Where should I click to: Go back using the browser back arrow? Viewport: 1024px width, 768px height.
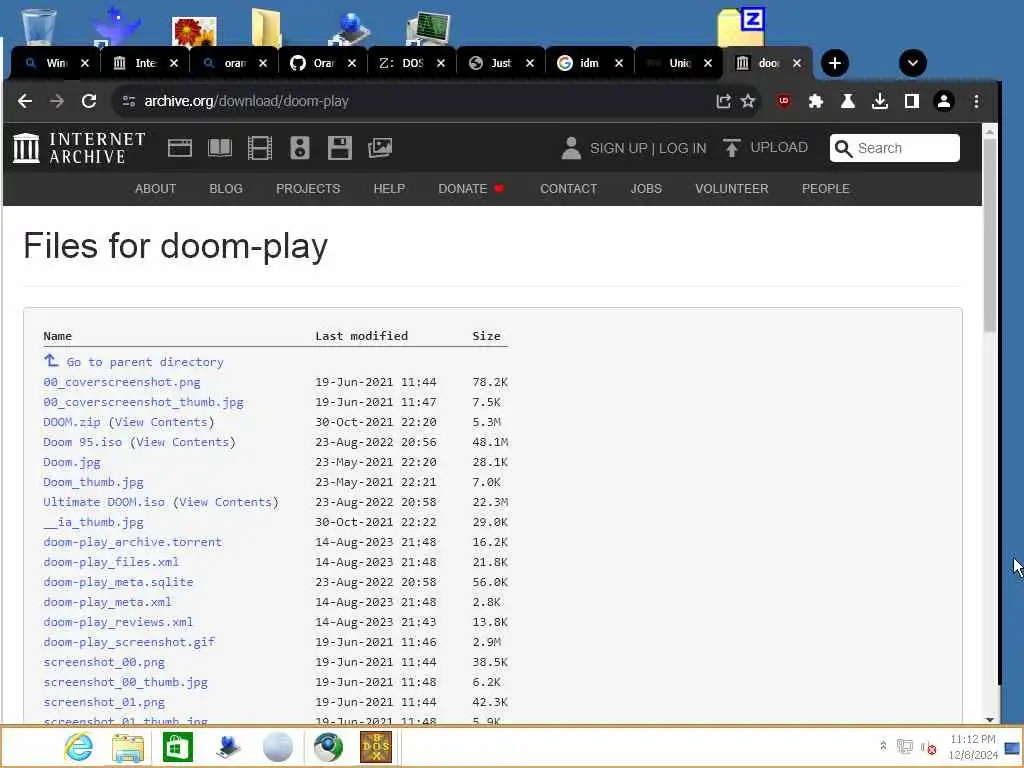click(25, 101)
